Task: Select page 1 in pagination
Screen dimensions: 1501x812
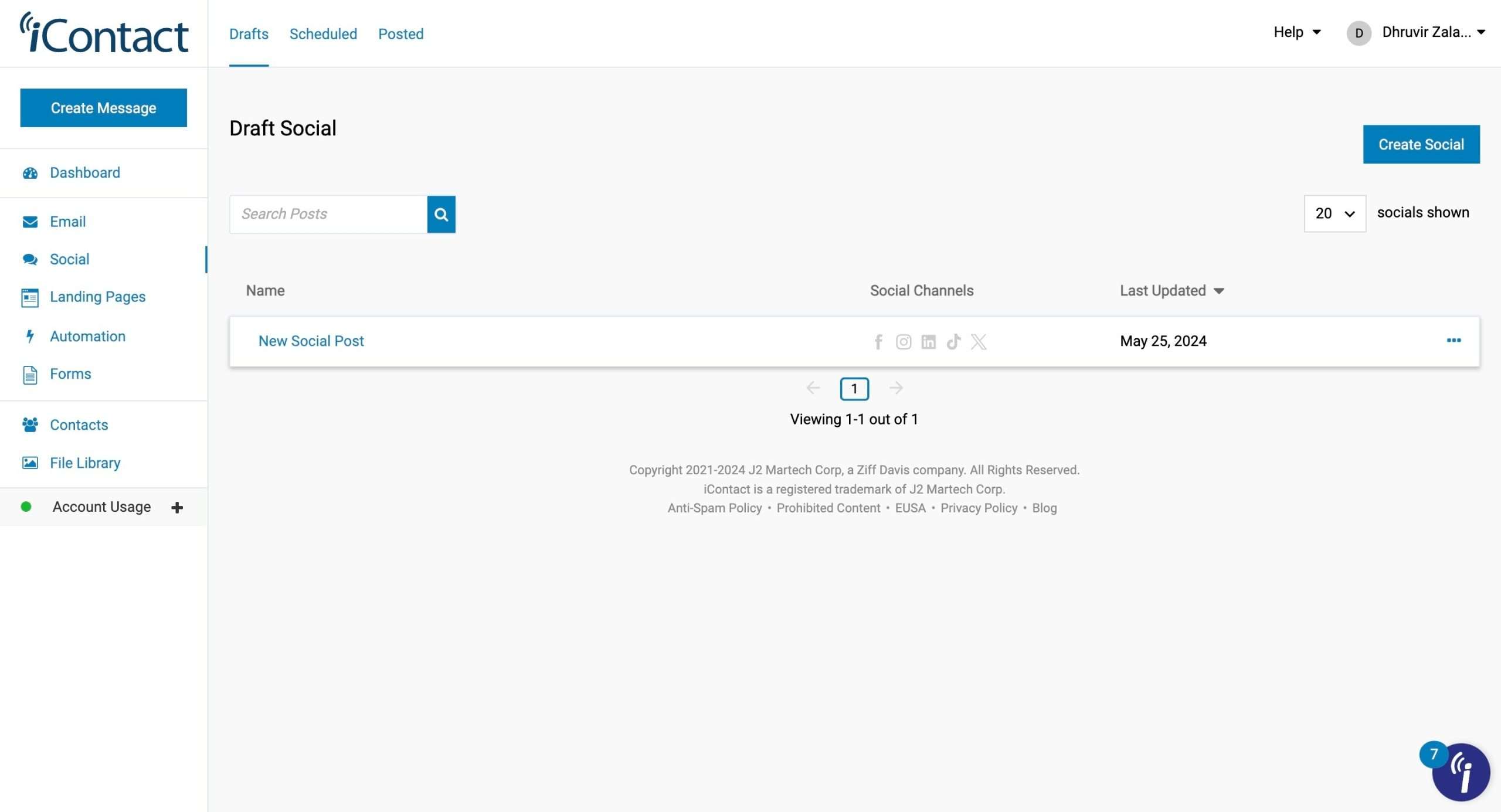Action: (x=854, y=389)
